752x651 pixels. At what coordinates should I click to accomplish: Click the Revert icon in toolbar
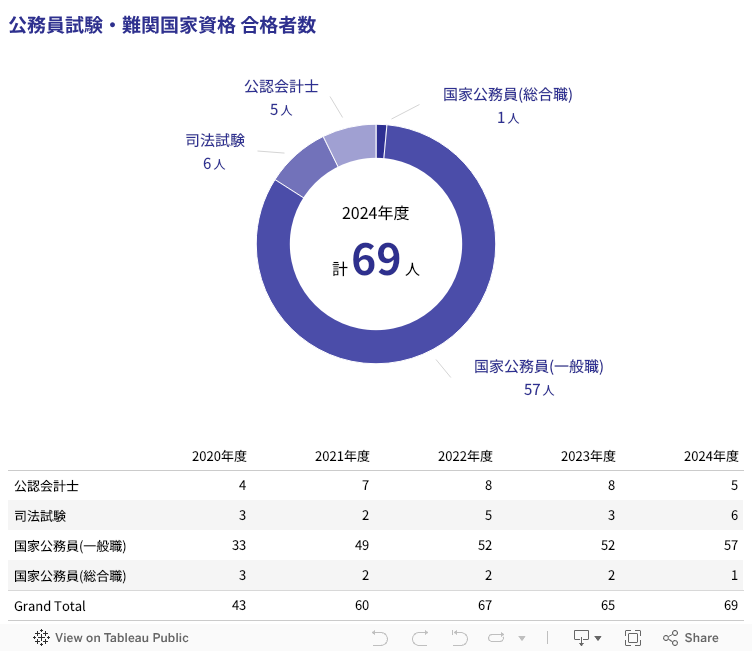[x=459, y=637]
